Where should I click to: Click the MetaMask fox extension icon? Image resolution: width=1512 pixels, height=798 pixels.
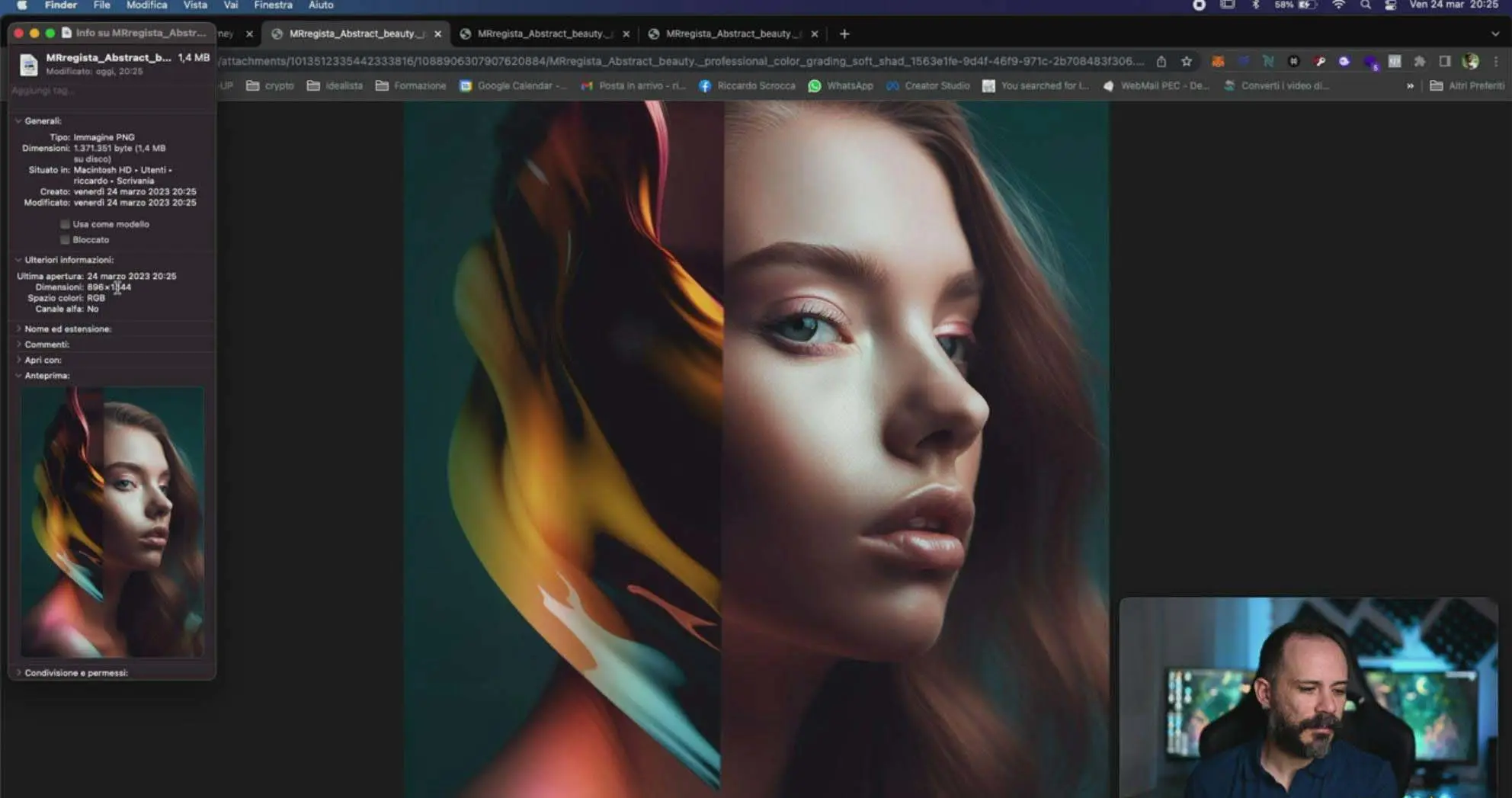click(1218, 62)
